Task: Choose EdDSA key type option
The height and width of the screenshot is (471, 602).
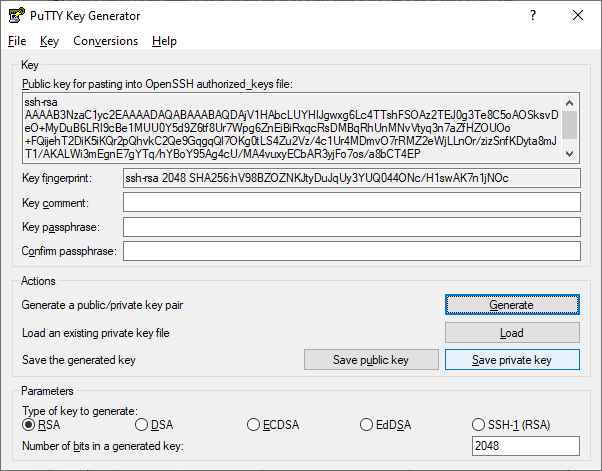Action: click(x=367, y=425)
